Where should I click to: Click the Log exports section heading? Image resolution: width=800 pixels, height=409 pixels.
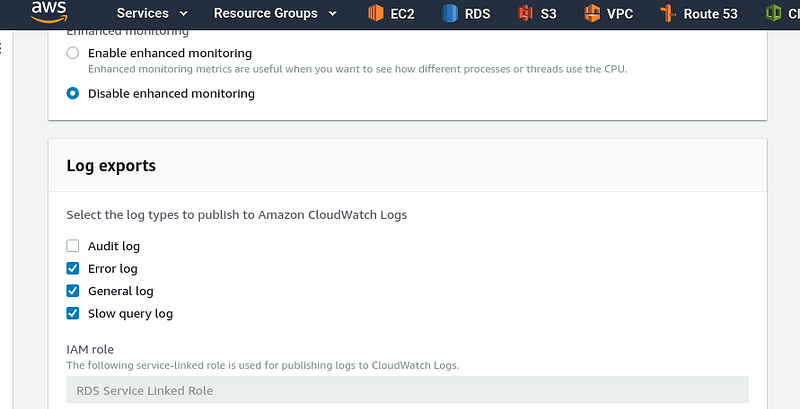coord(111,166)
